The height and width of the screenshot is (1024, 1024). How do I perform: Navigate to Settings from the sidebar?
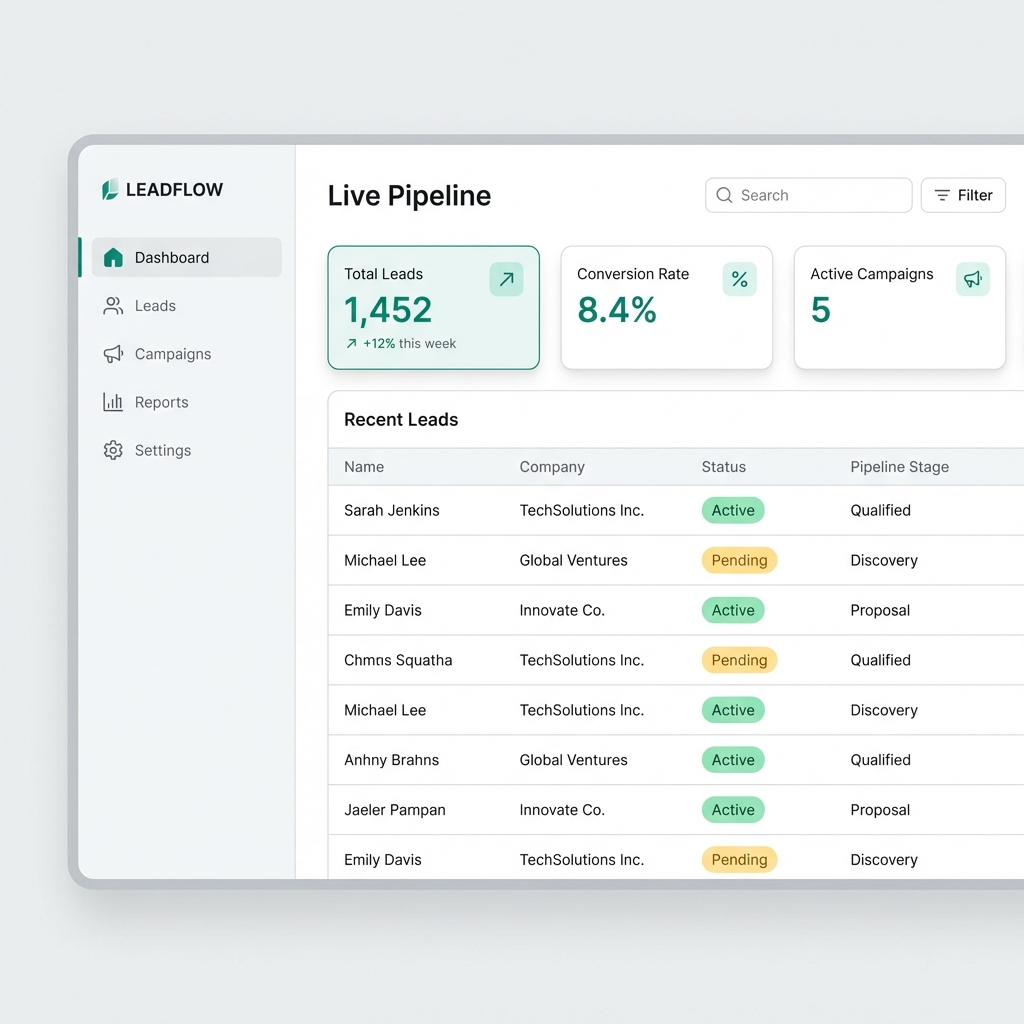point(162,450)
